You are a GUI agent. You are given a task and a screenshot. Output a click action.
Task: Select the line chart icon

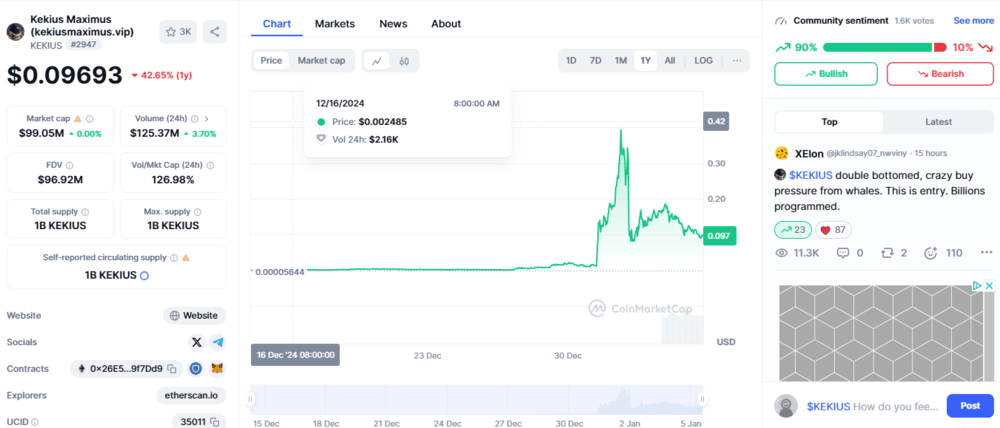pos(377,61)
